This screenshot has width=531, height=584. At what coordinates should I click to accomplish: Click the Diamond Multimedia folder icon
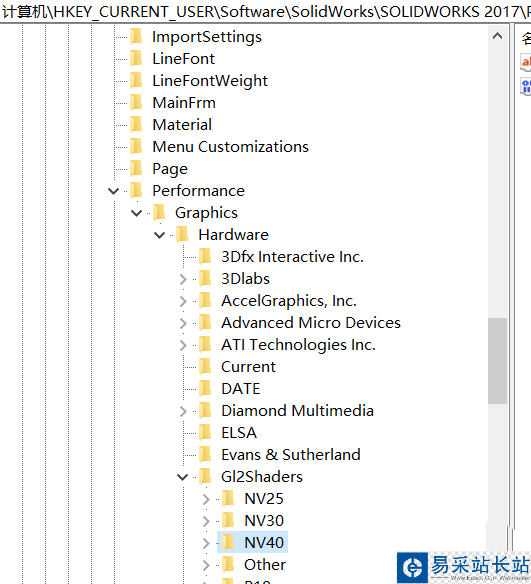coord(206,410)
